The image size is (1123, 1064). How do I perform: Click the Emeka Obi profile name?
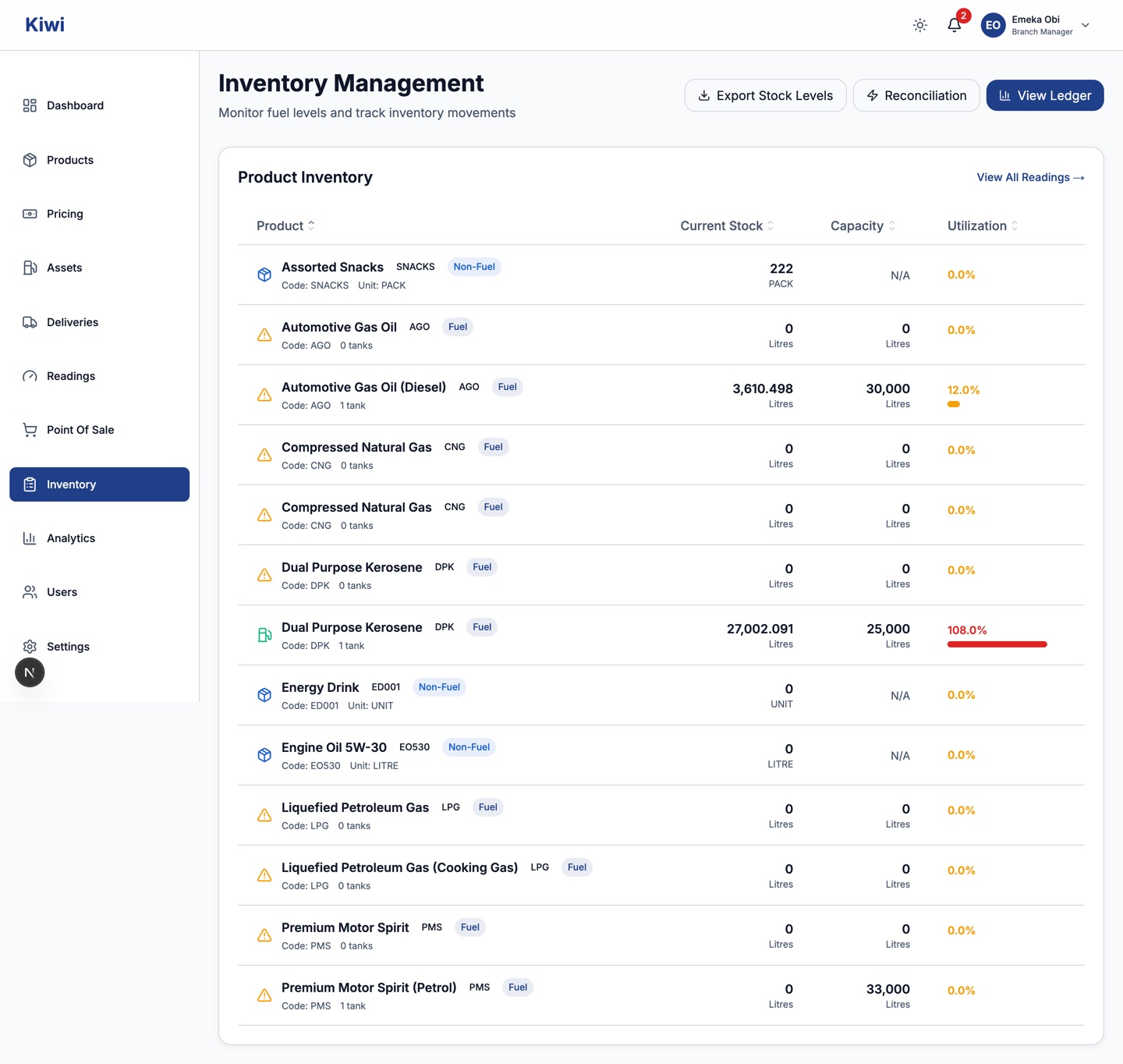[x=1036, y=20]
